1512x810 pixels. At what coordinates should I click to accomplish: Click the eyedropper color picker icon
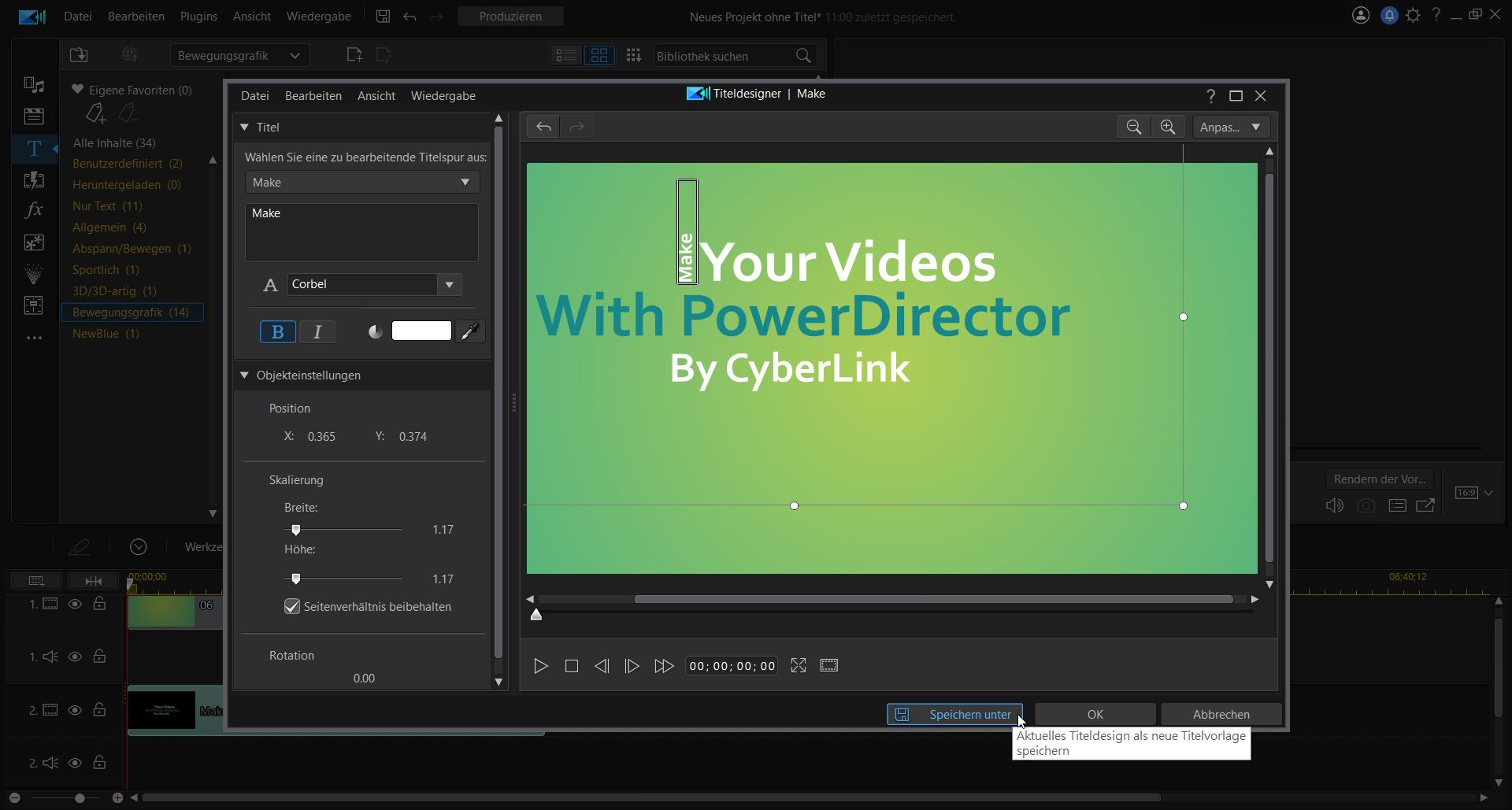pyautogui.click(x=470, y=331)
